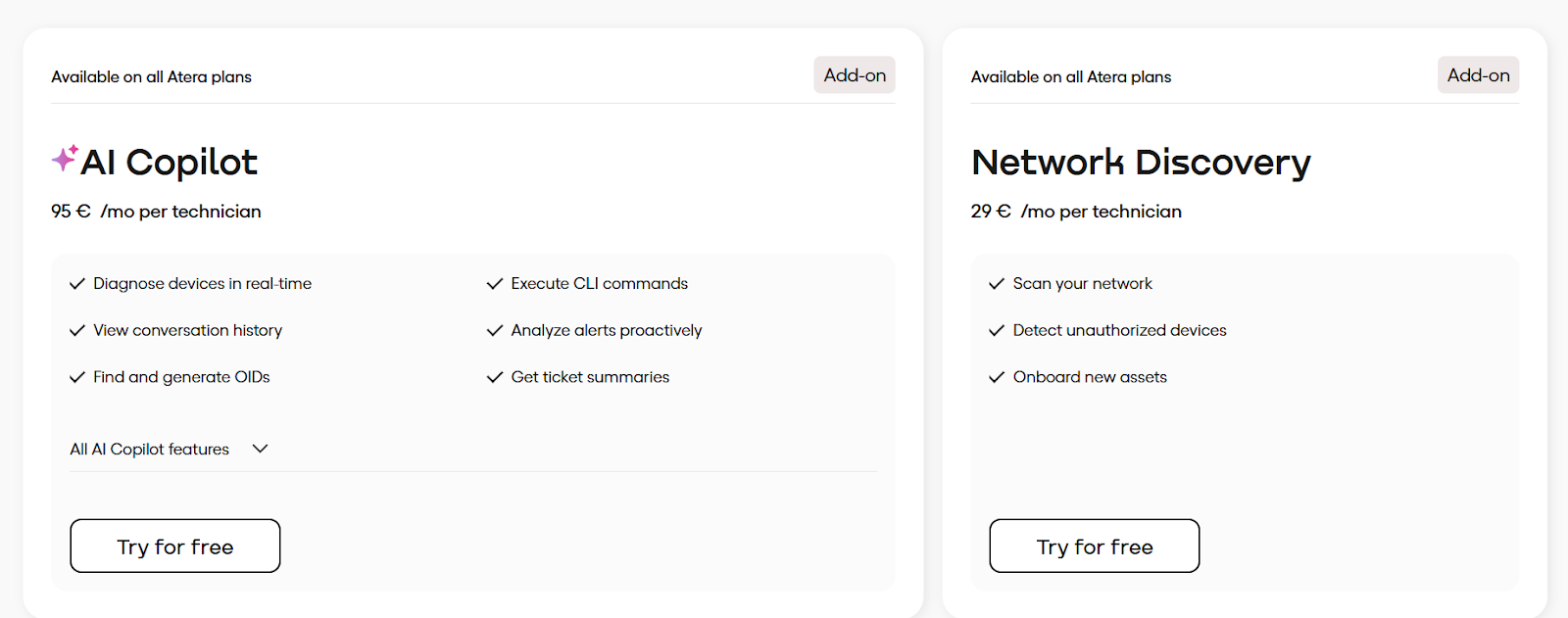This screenshot has width=1568, height=618.
Task: Click the 29 € /mo per technician price
Action: (1076, 212)
